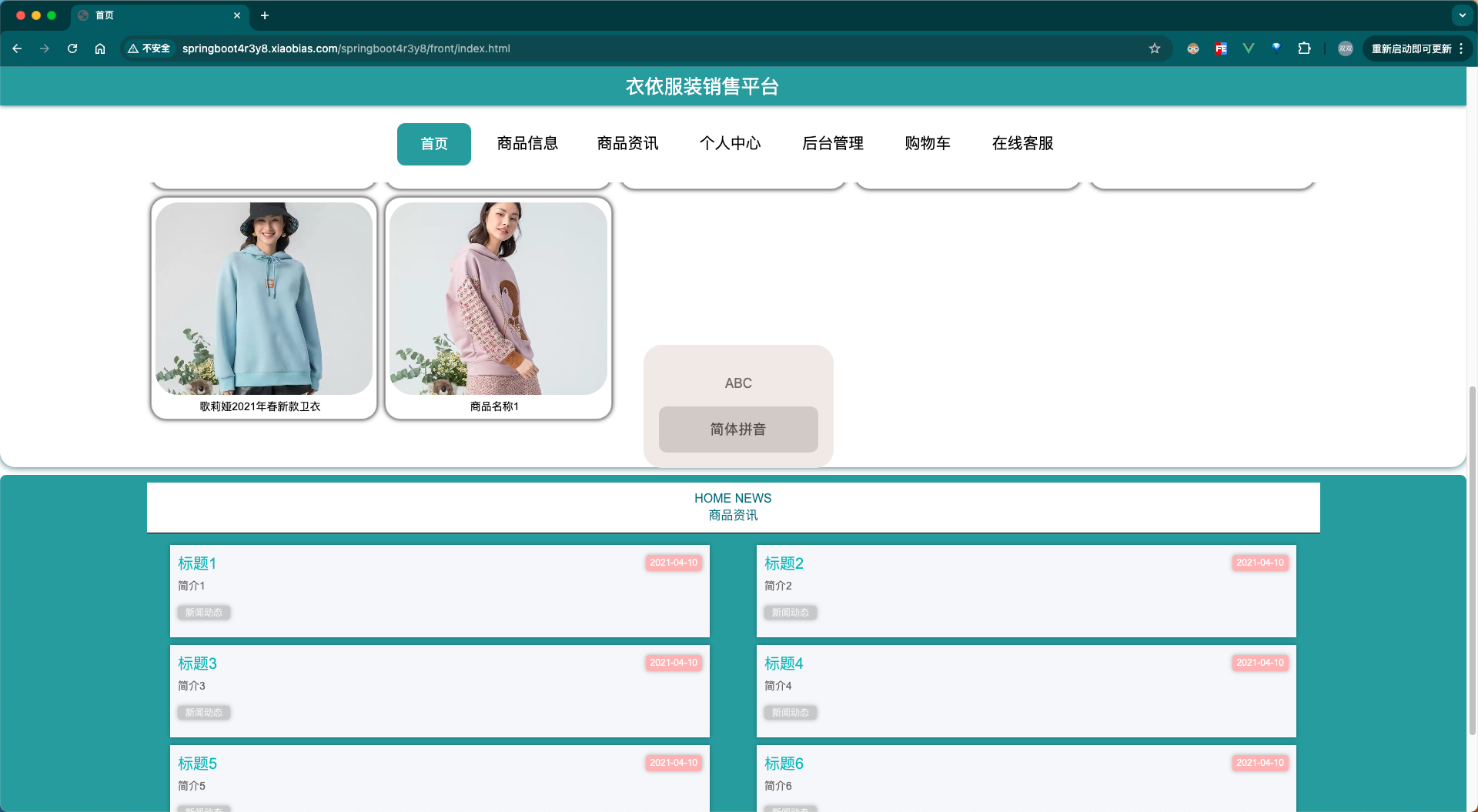This screenshot has height=812, width=1478.
Task: Open the browser profile avatar
Action: pyautogui.click(x=1346, y=48)
